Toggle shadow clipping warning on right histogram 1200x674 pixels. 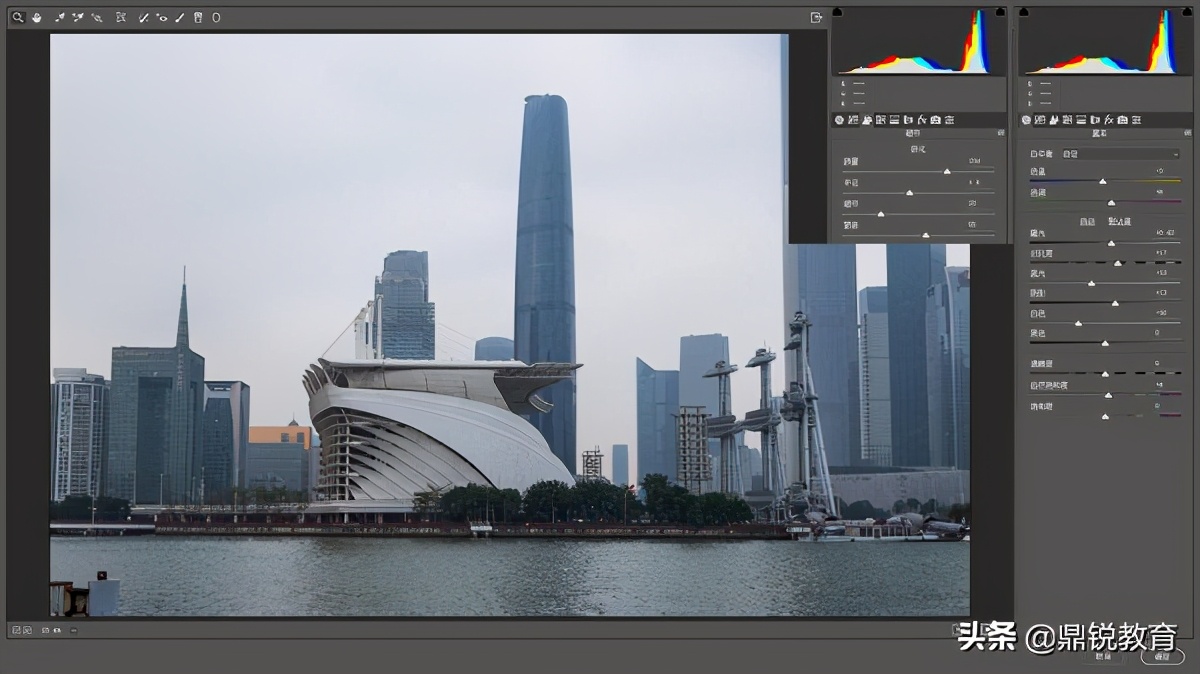(1024, 12)
